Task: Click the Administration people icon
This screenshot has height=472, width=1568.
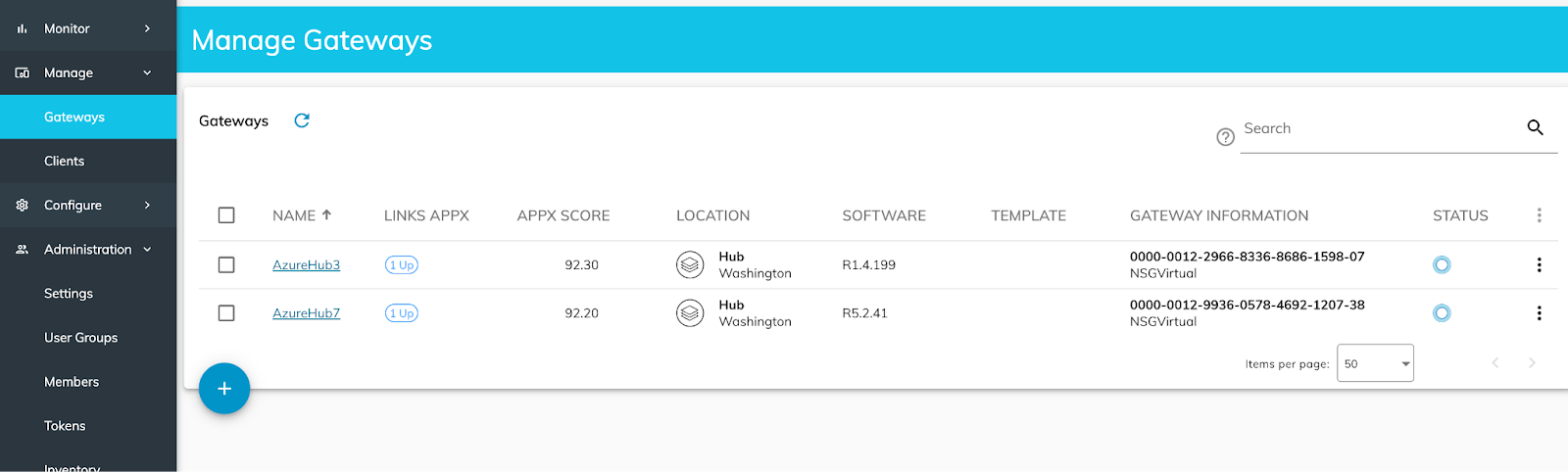Action: pyautogui.click(x=22, y=250)
